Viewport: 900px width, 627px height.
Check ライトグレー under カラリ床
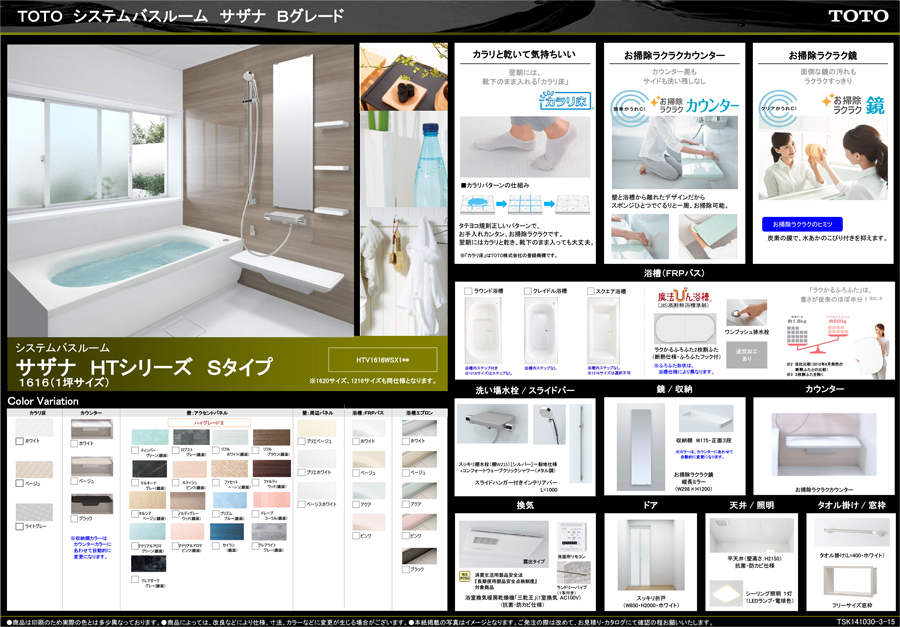(20, 527)
